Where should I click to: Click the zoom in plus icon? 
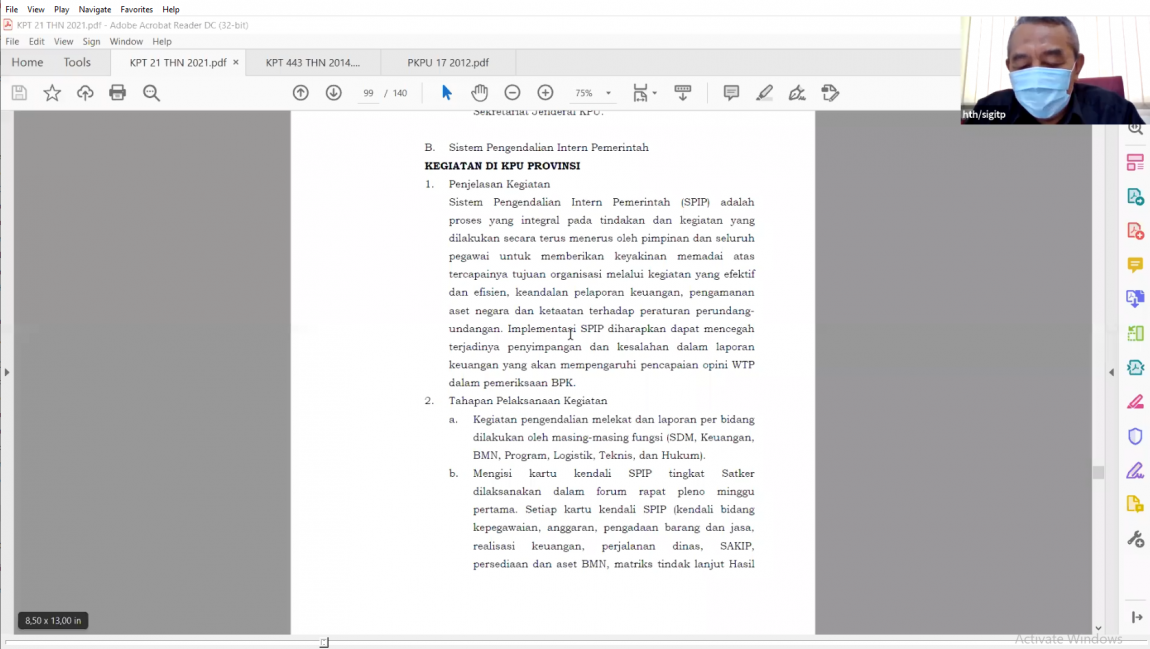[x=545, y=93]
